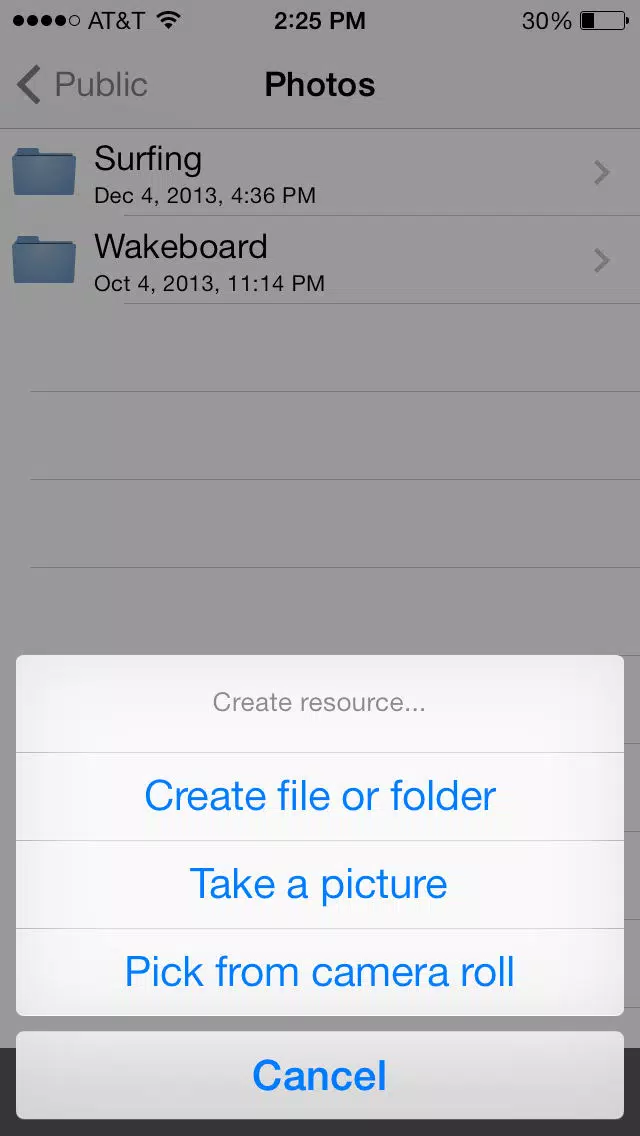640x1136 pixels.
Task: Tap the Surfing folder icon
Action: [x=43, y=172]
